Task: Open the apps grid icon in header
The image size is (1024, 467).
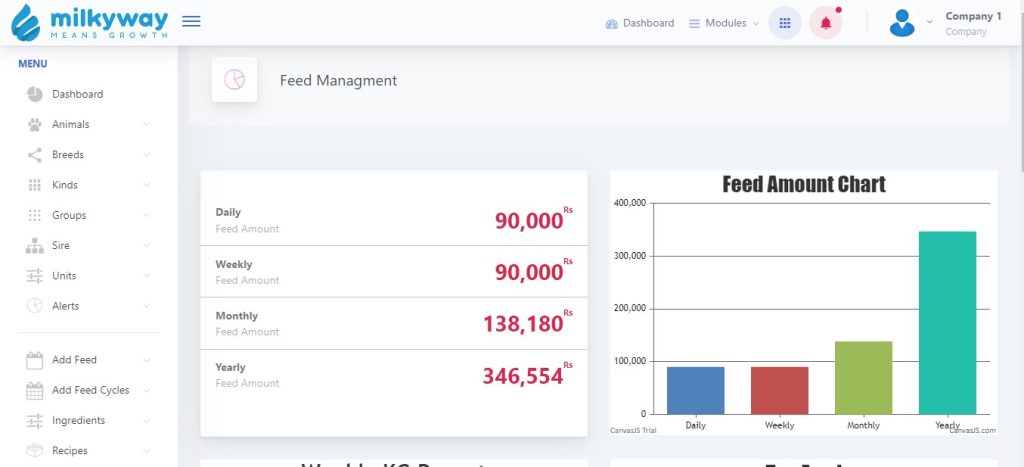Action: 785,23
